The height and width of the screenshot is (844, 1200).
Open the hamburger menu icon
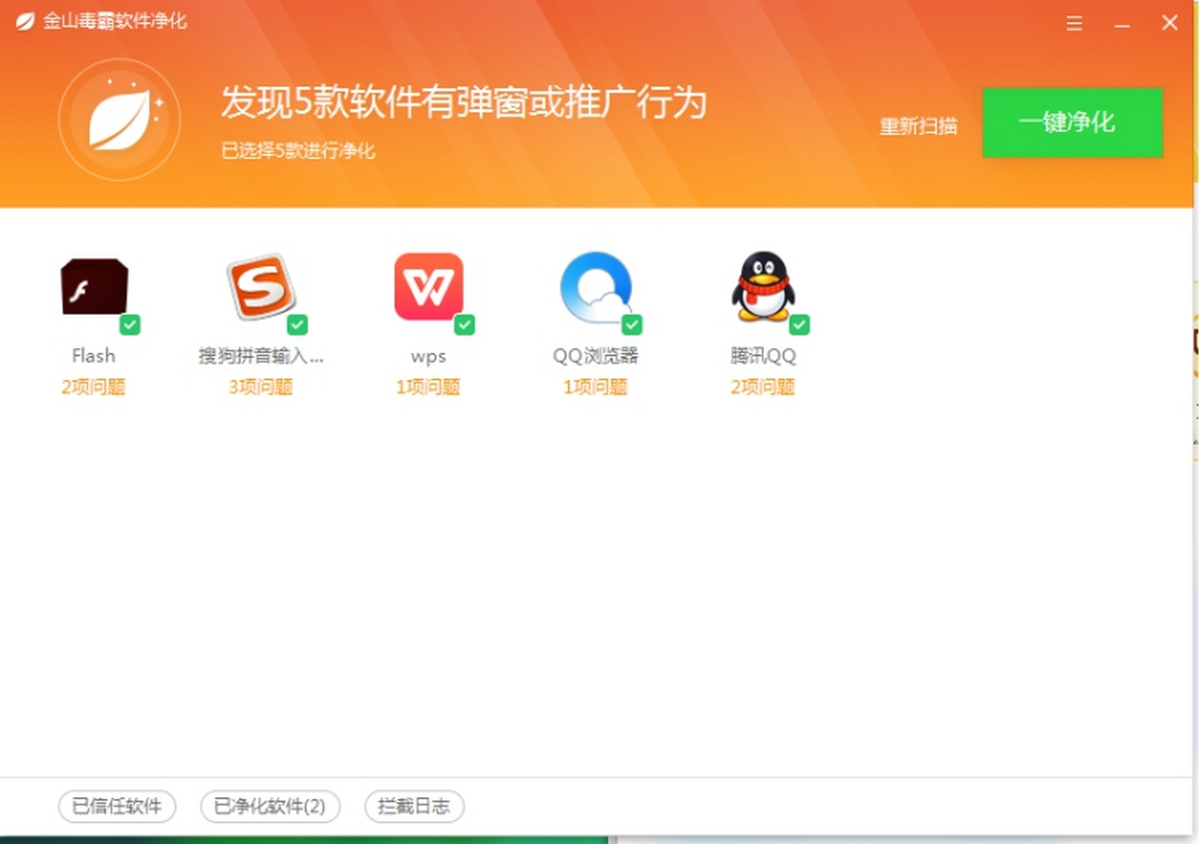pyautogui.click(x=1074, y=23)
